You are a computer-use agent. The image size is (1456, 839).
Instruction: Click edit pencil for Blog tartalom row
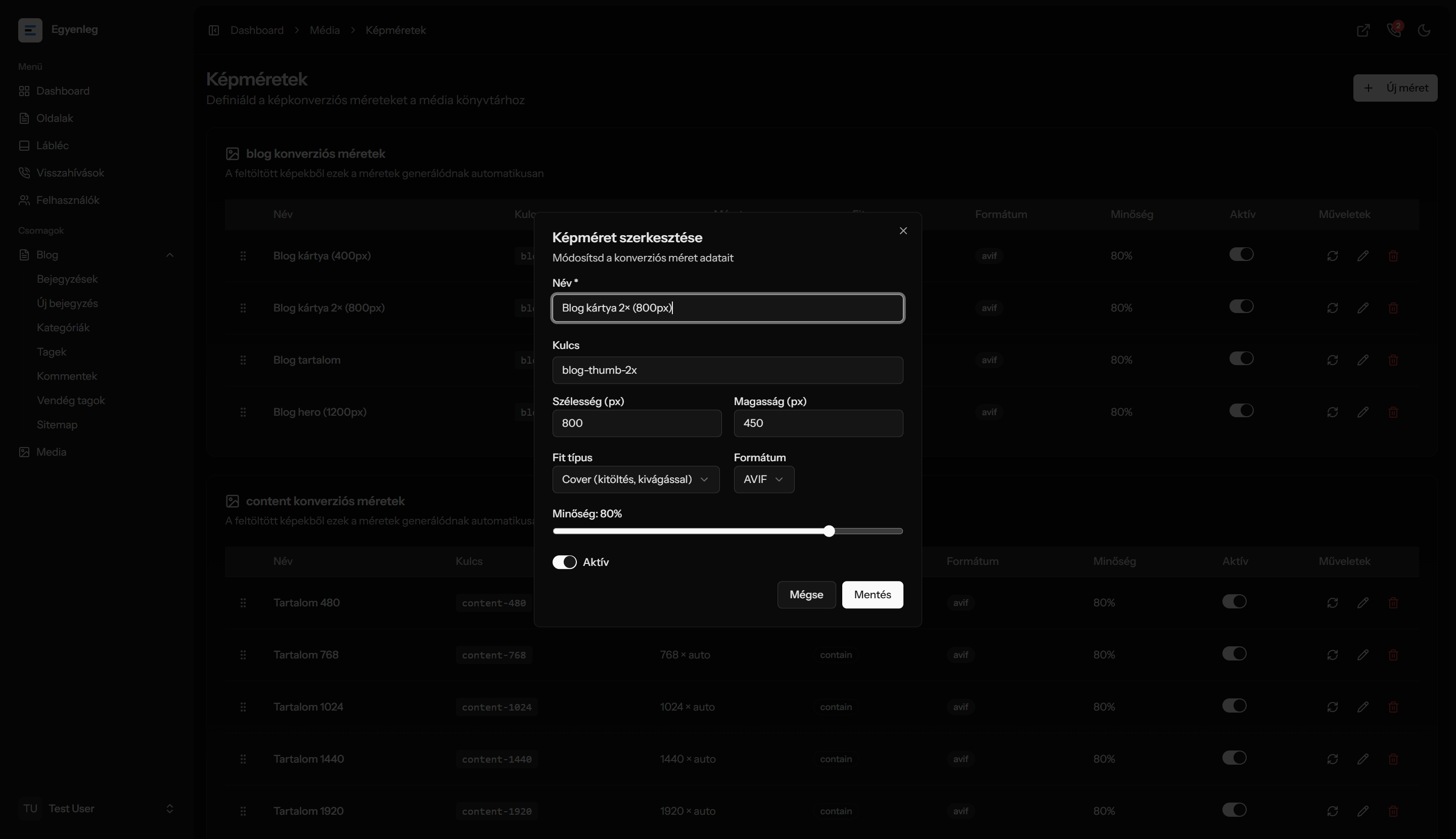(1362, 360)
